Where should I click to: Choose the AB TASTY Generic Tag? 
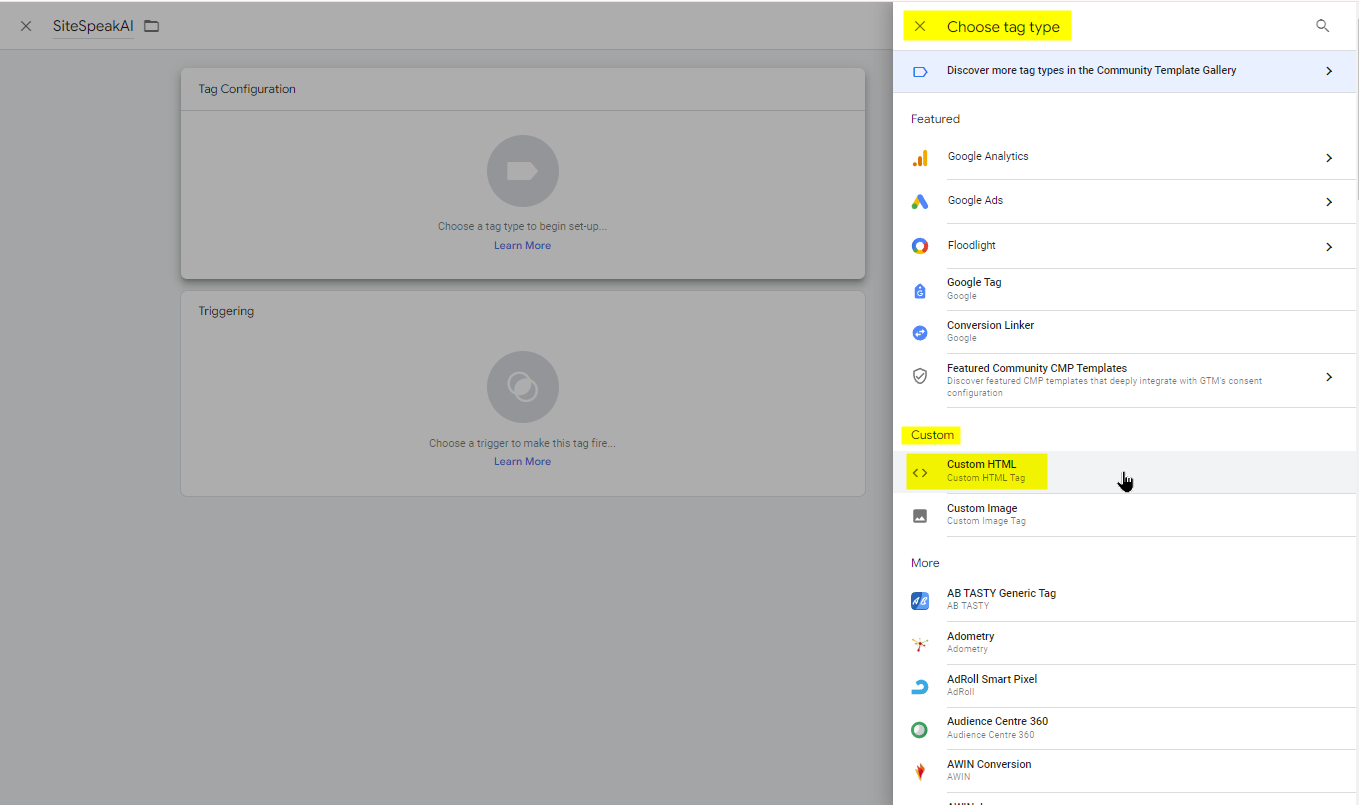1125,600
